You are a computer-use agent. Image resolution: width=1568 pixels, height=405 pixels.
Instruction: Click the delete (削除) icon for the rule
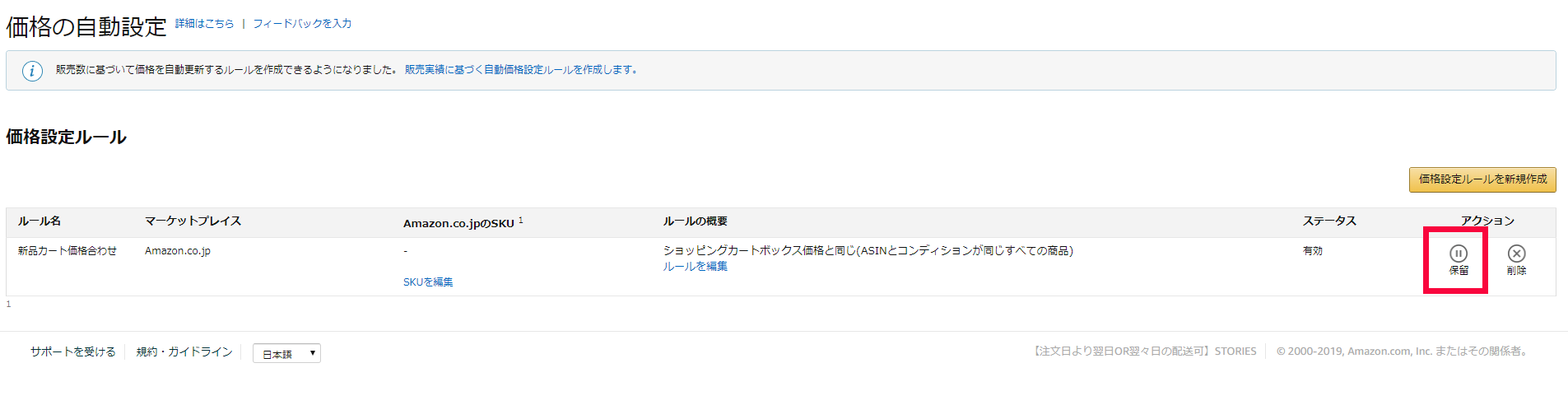[1516, 254]
